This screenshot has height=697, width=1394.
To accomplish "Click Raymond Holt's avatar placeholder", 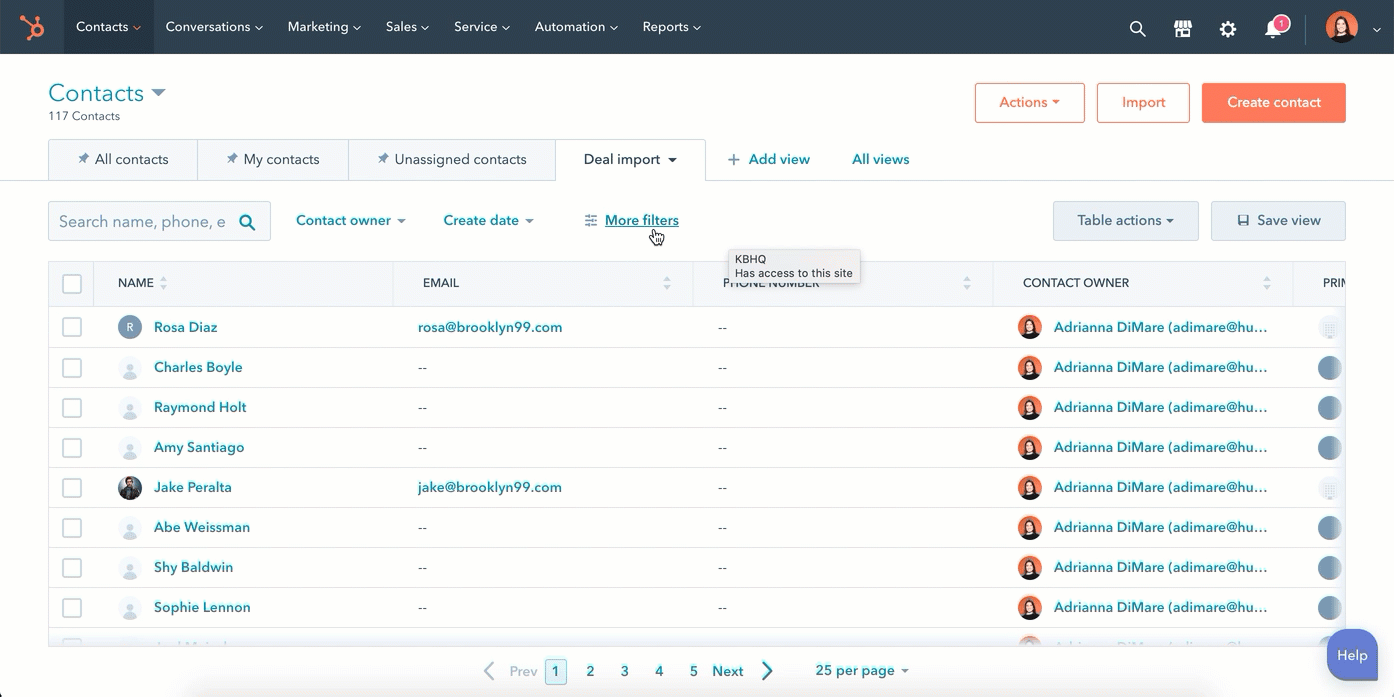I will click(x=130, y=407).
